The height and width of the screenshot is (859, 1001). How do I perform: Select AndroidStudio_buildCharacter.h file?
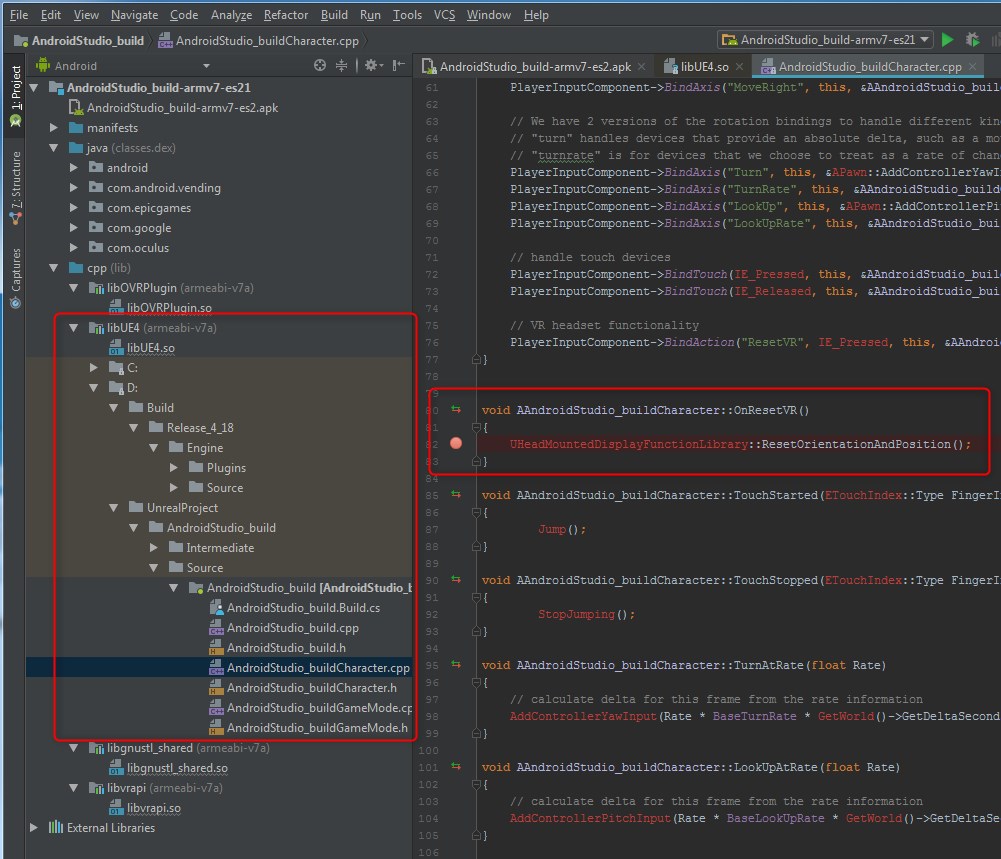coord(311,687)
